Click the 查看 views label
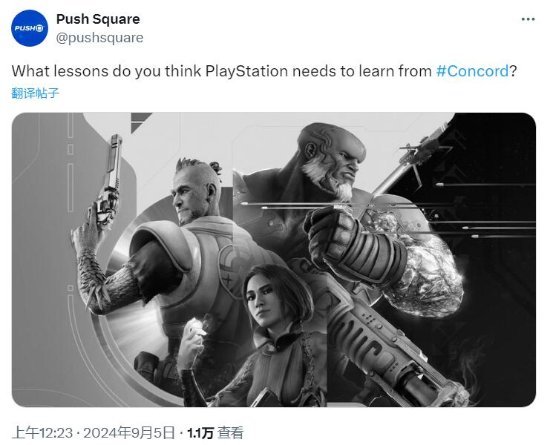The width and height of the screenshot is (550, 445). pos(230,433)
